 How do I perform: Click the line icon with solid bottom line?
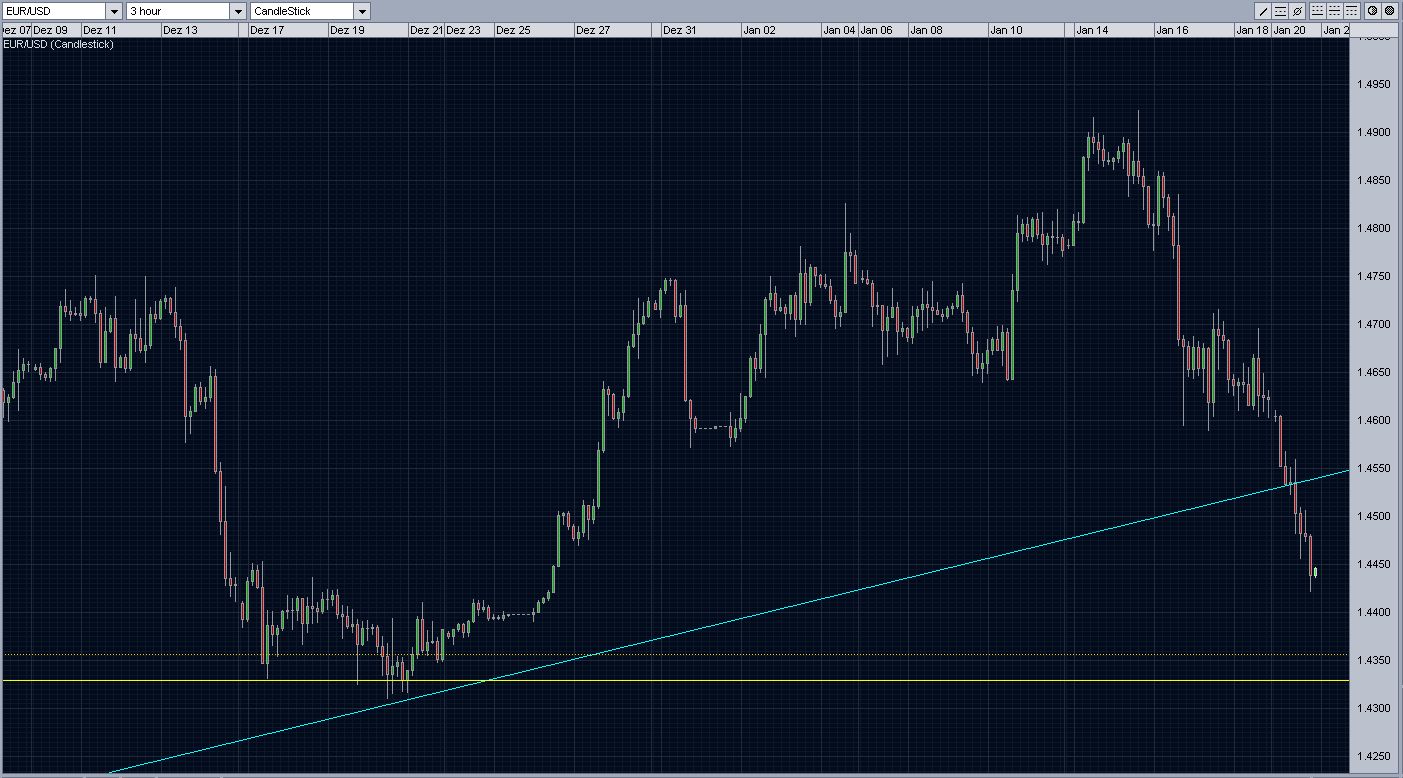1318,11
